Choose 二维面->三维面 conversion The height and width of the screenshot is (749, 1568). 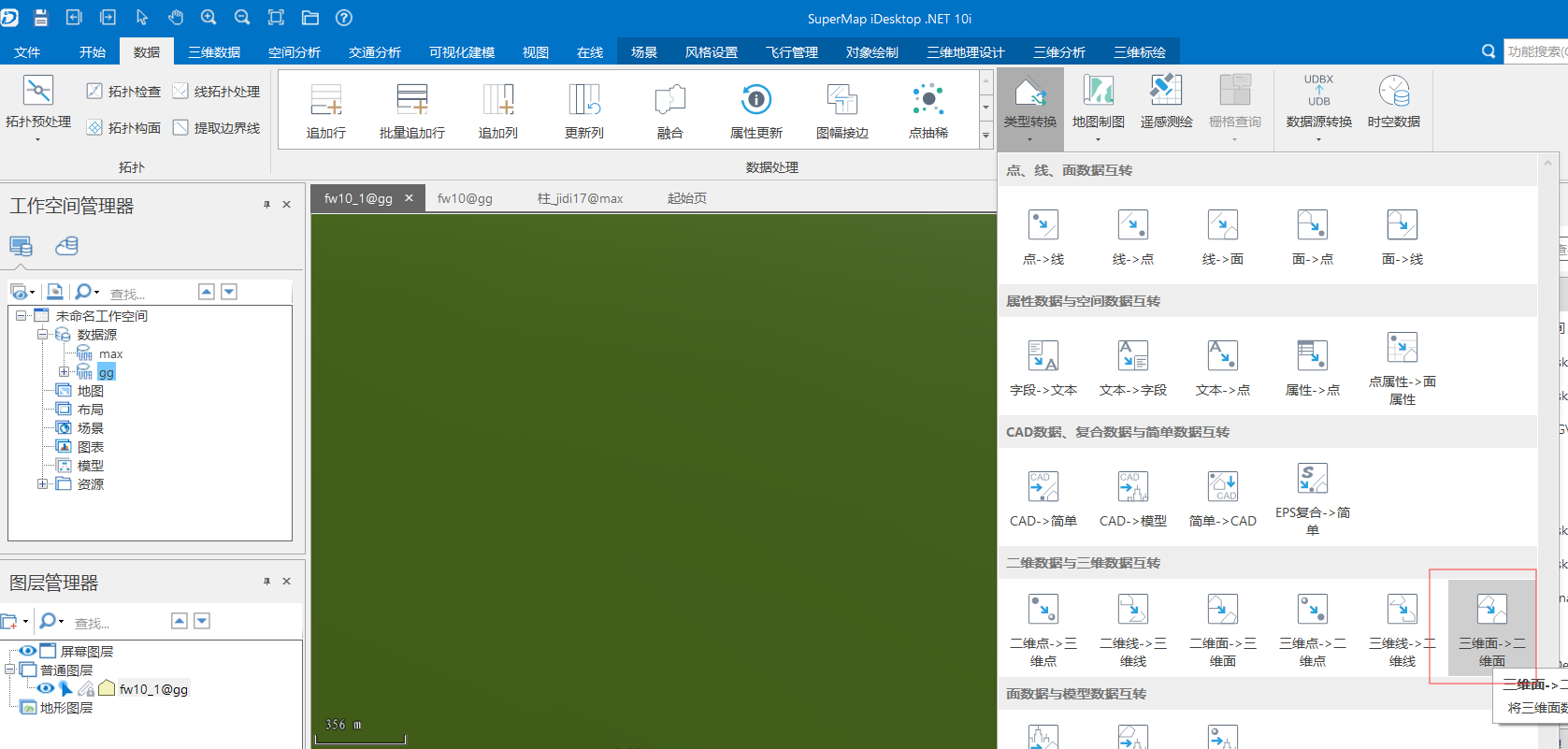click(1222, 629)
